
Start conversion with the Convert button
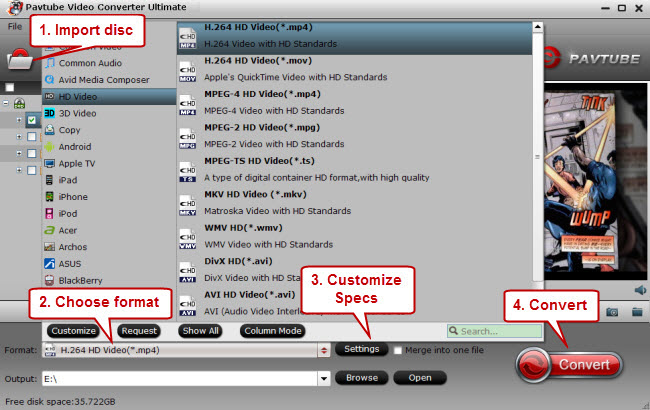coord(570,365)
